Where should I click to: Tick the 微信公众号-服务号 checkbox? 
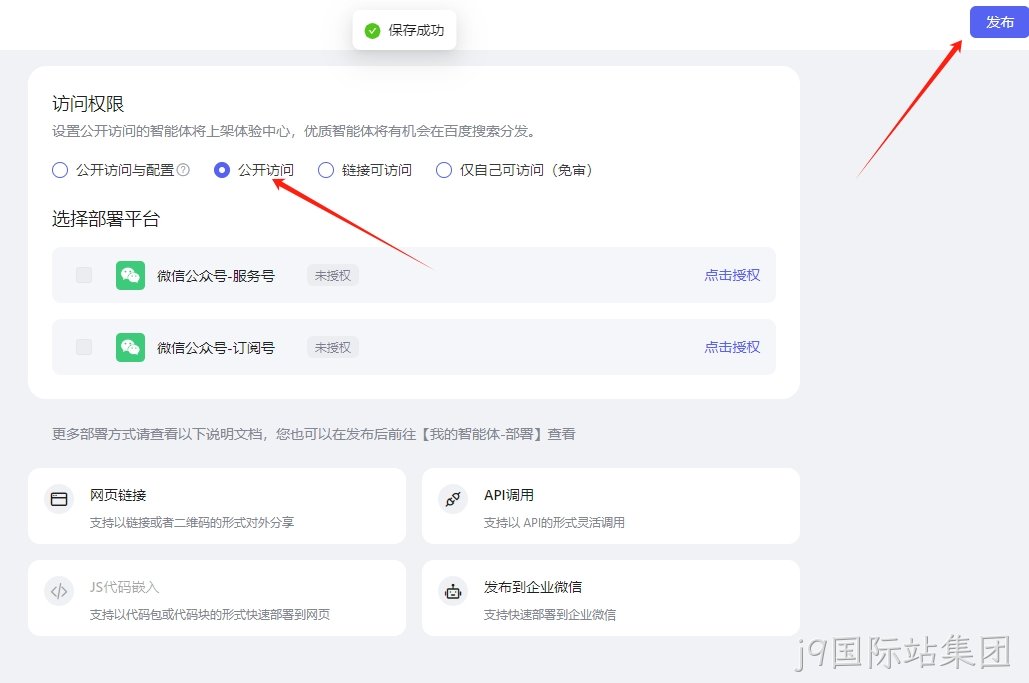[84, 275]
